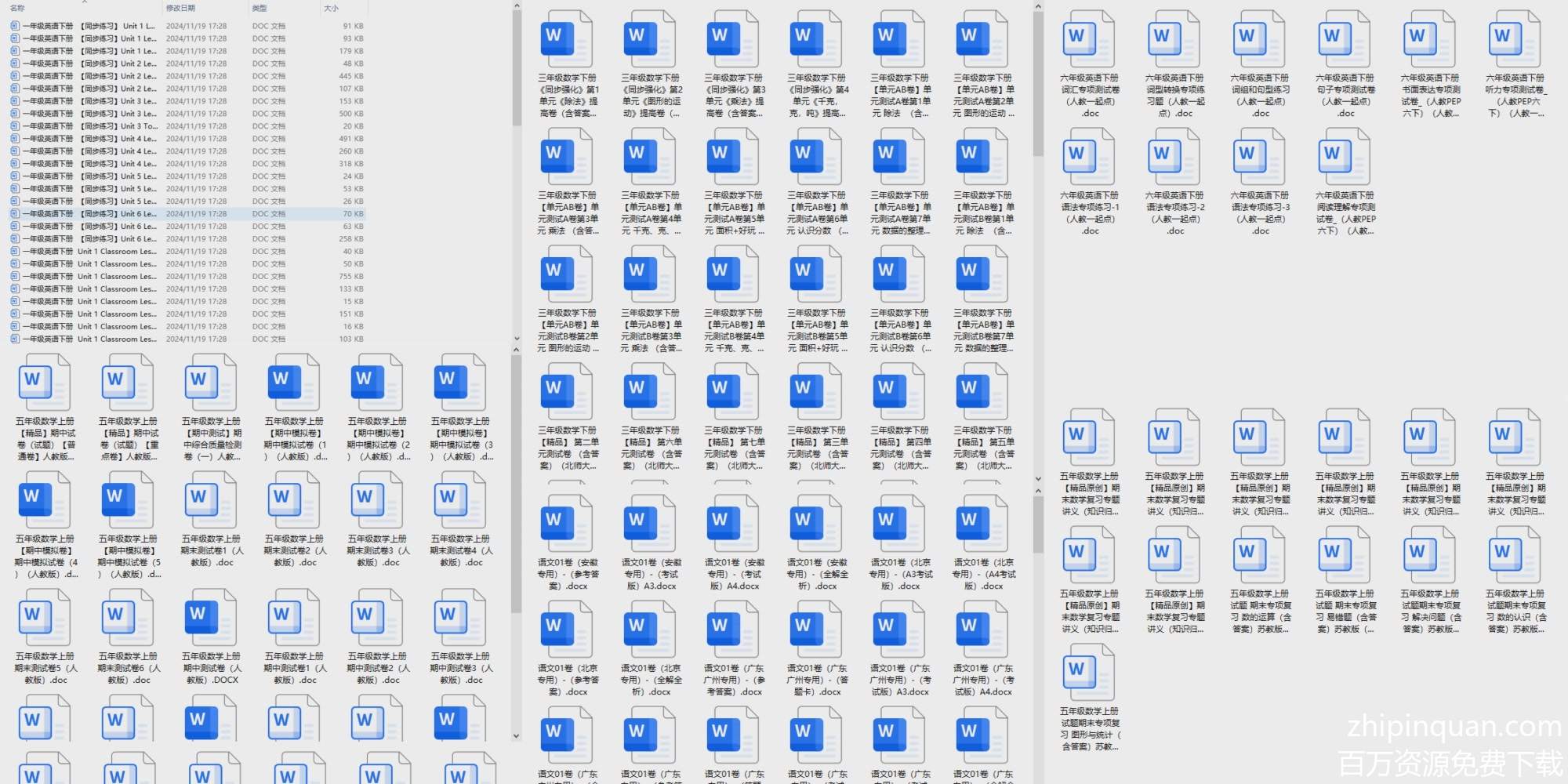Select 三年级数学下册 同步强化 第1单元 除法 document

568,39
